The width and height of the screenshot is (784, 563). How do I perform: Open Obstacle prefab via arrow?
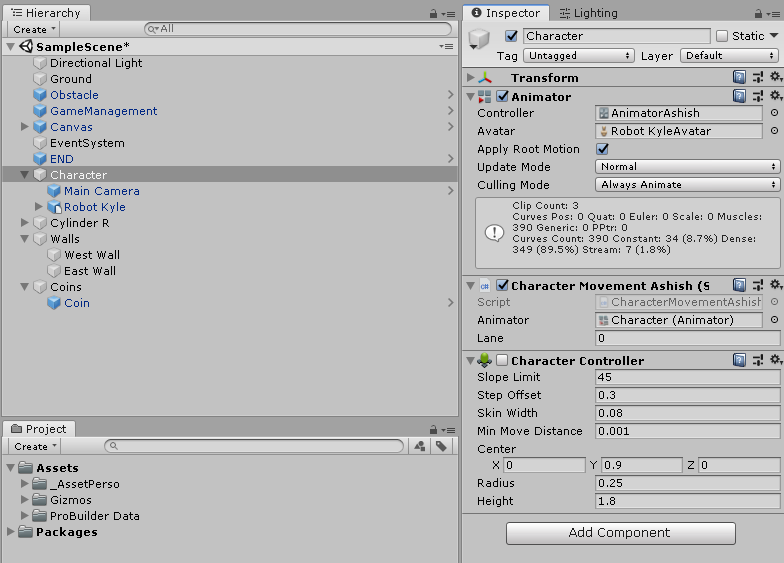tap(450, 94)
